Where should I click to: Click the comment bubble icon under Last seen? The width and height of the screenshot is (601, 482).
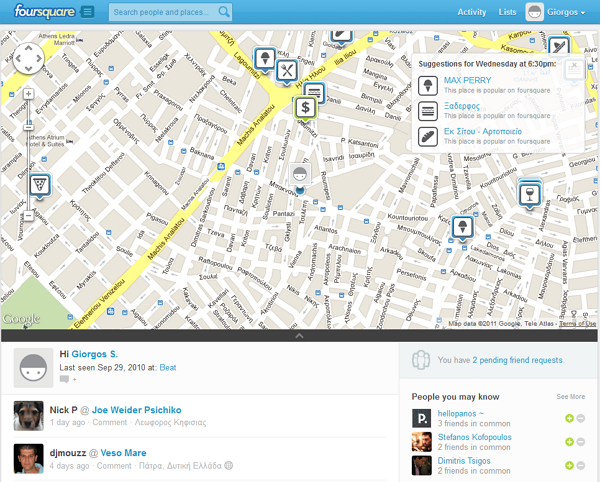tap(64, 379)
